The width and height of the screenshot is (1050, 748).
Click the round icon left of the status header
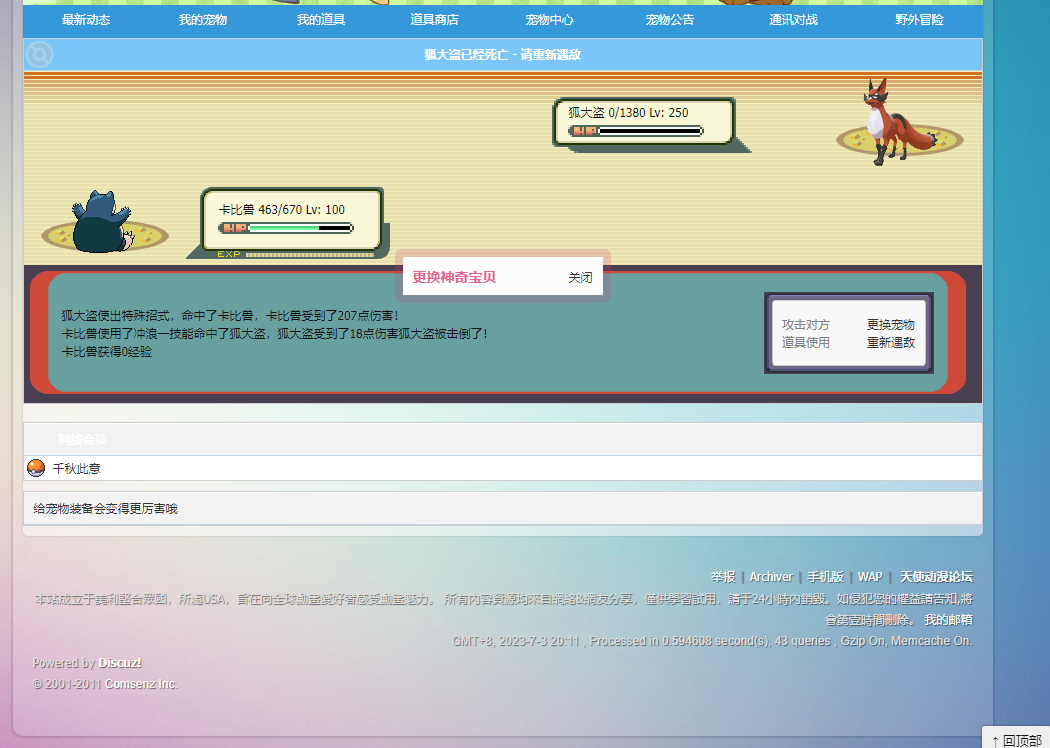pos(40,54)
